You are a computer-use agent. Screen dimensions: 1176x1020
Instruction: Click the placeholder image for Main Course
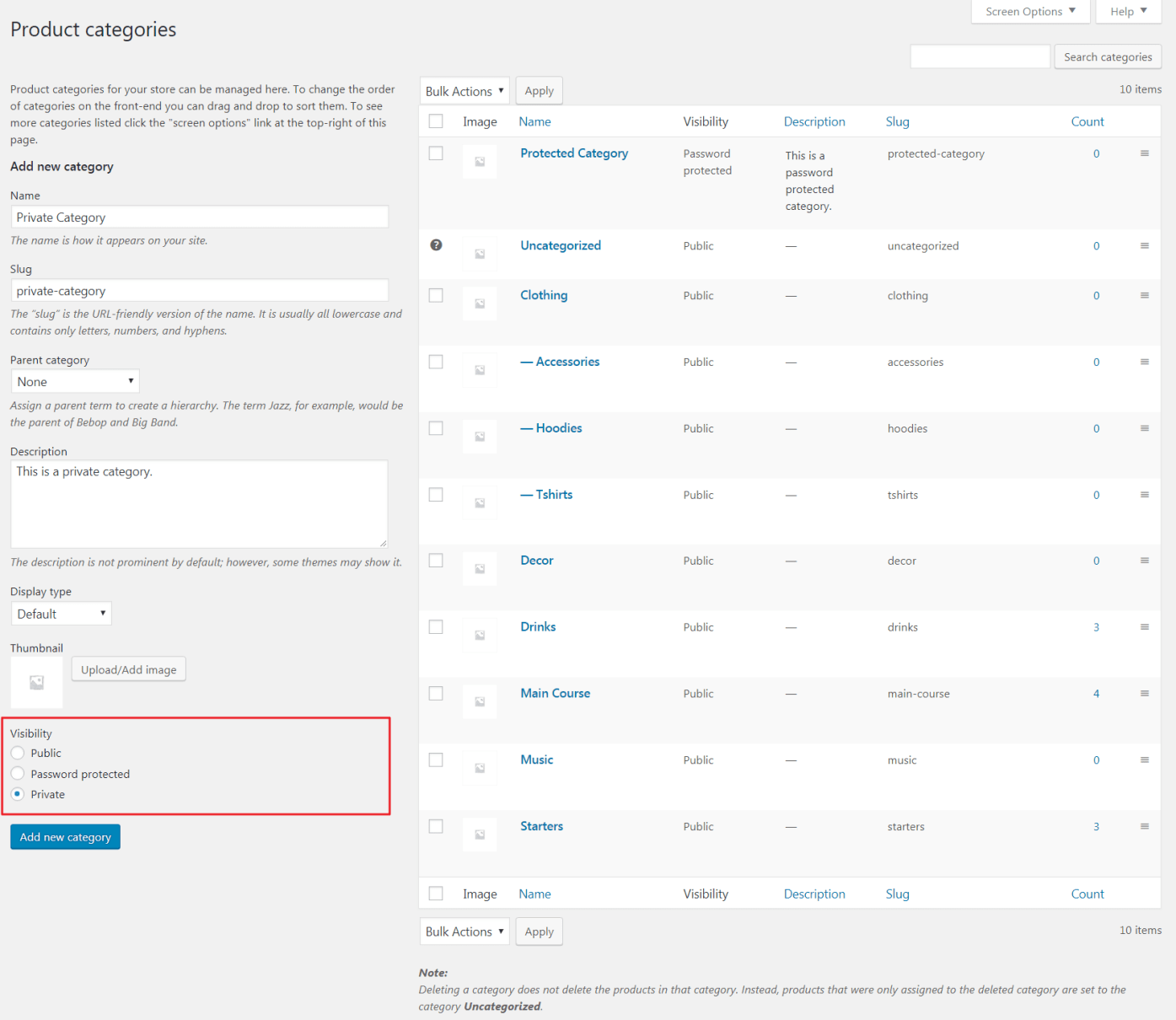(480, 701)
